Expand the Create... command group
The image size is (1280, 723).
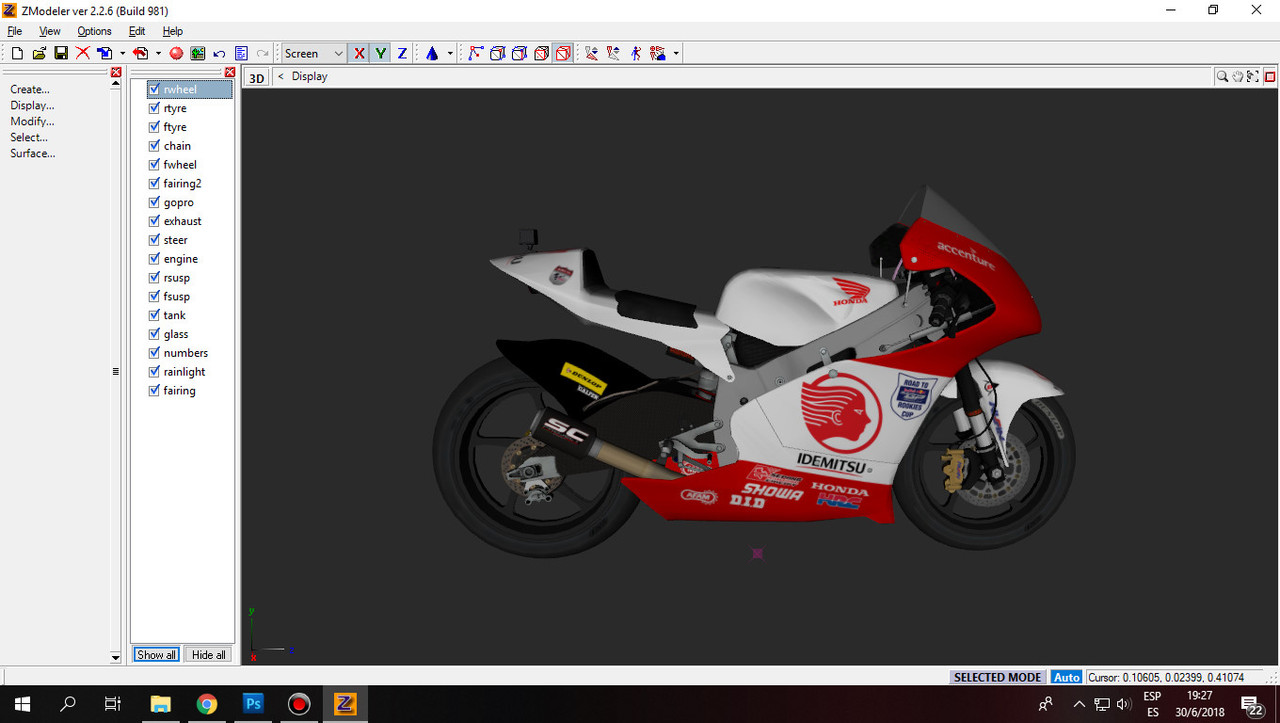(30, 89)
